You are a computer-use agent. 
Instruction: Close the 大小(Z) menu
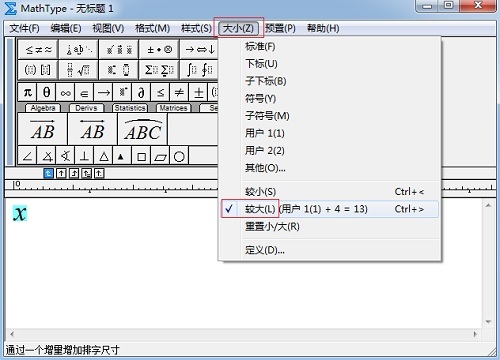[238, 28]
